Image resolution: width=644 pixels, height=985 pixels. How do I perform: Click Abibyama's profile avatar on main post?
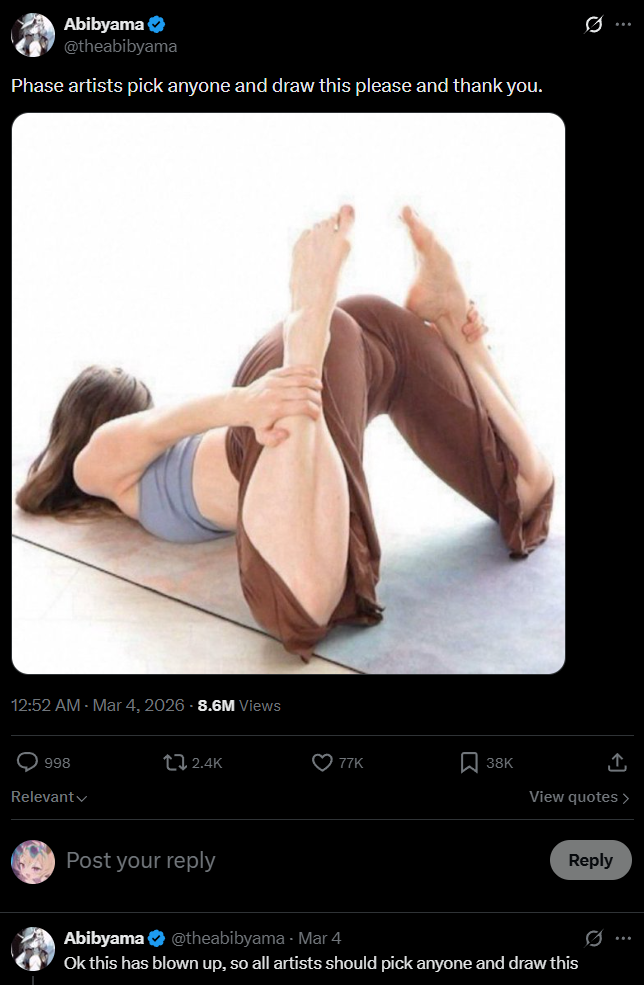coord(33,35)
